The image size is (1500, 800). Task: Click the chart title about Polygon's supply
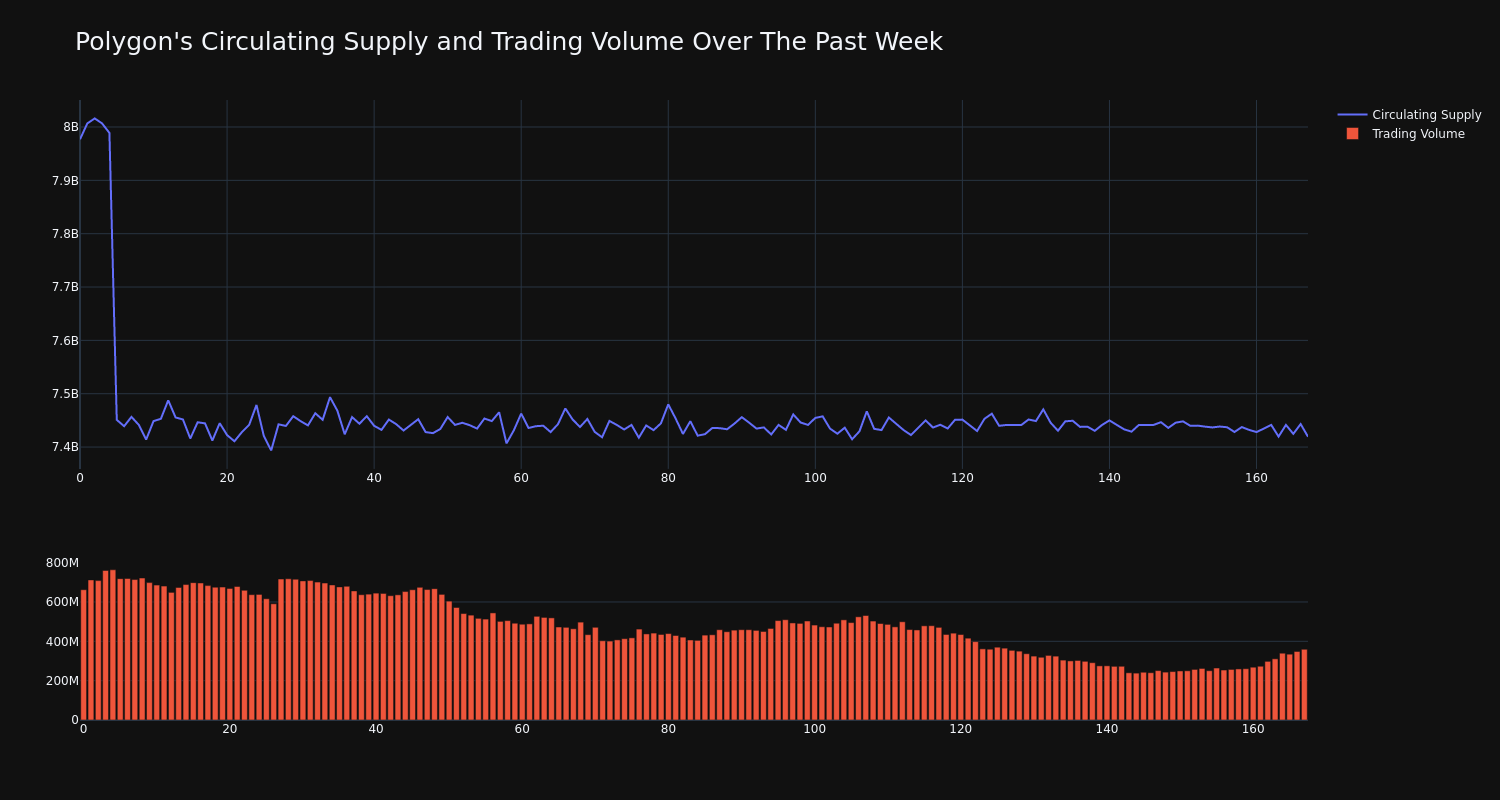click(x=508, y=42)
